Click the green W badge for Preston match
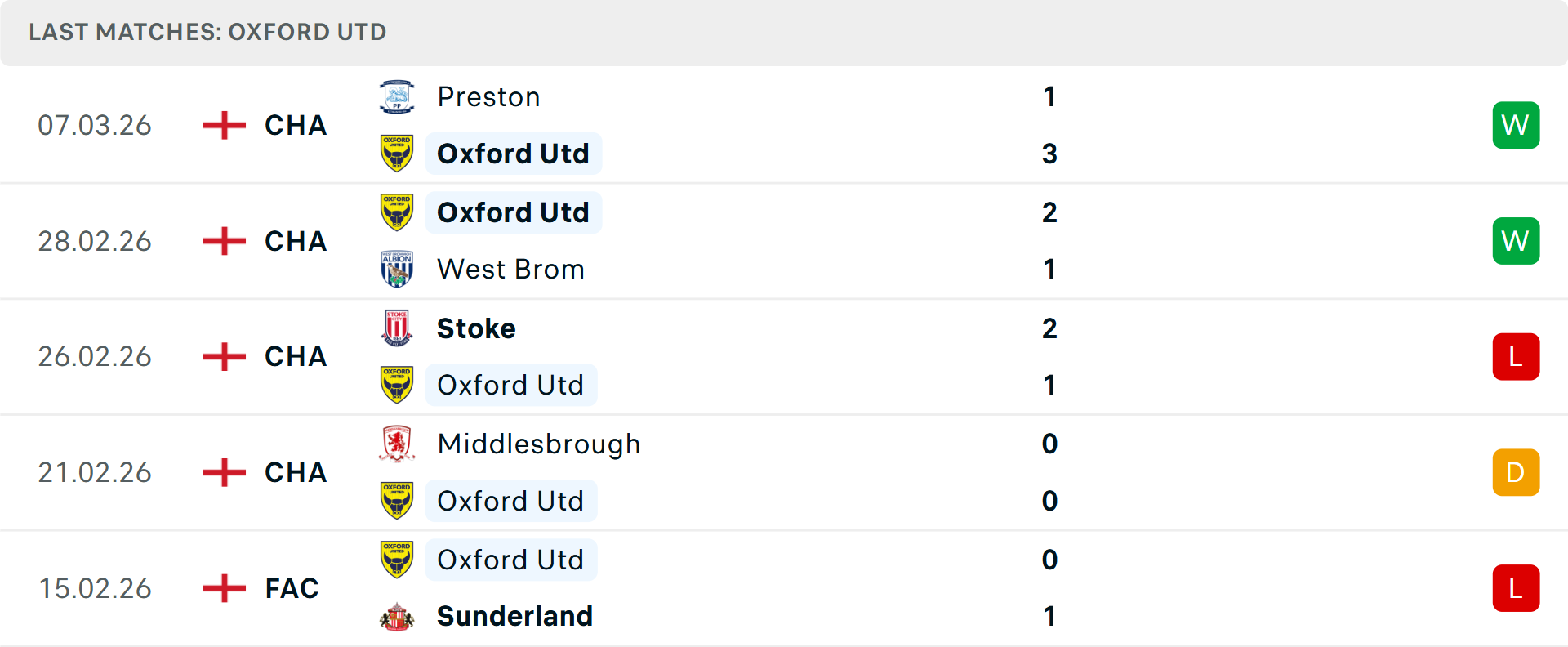Viewport: 1568px width, 647px height. coord(1516,125)
